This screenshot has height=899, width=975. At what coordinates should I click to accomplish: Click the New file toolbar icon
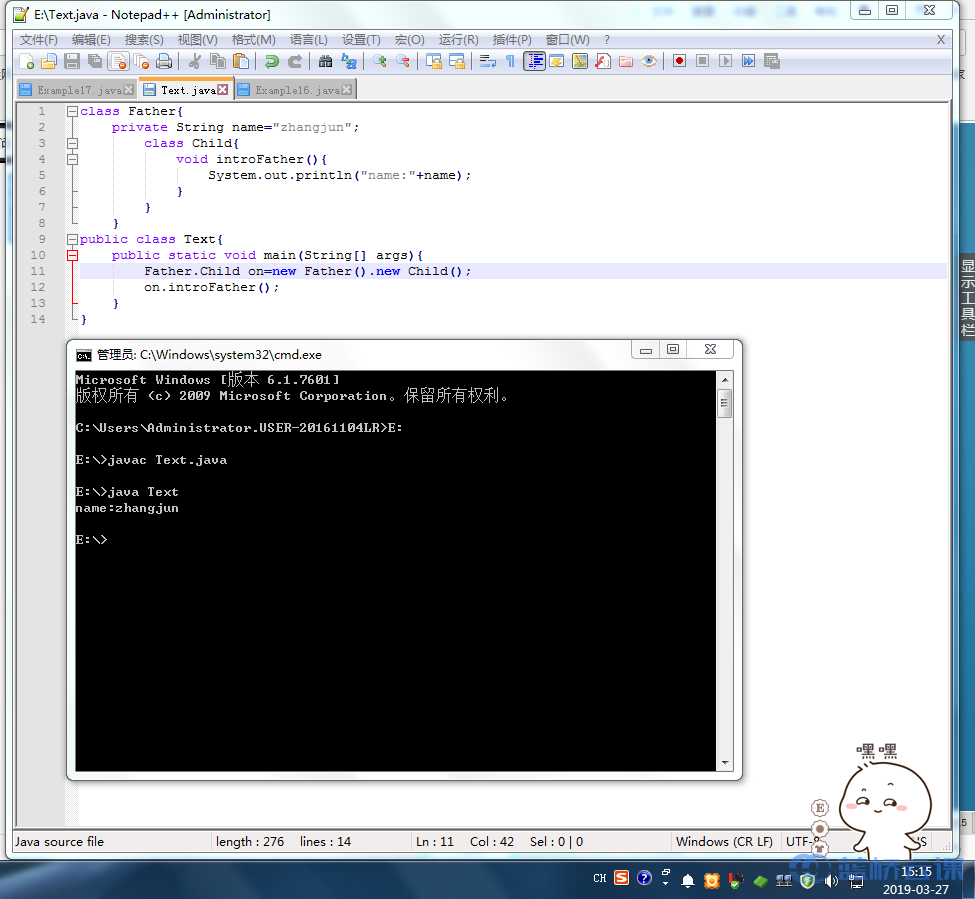coord(26,61)
